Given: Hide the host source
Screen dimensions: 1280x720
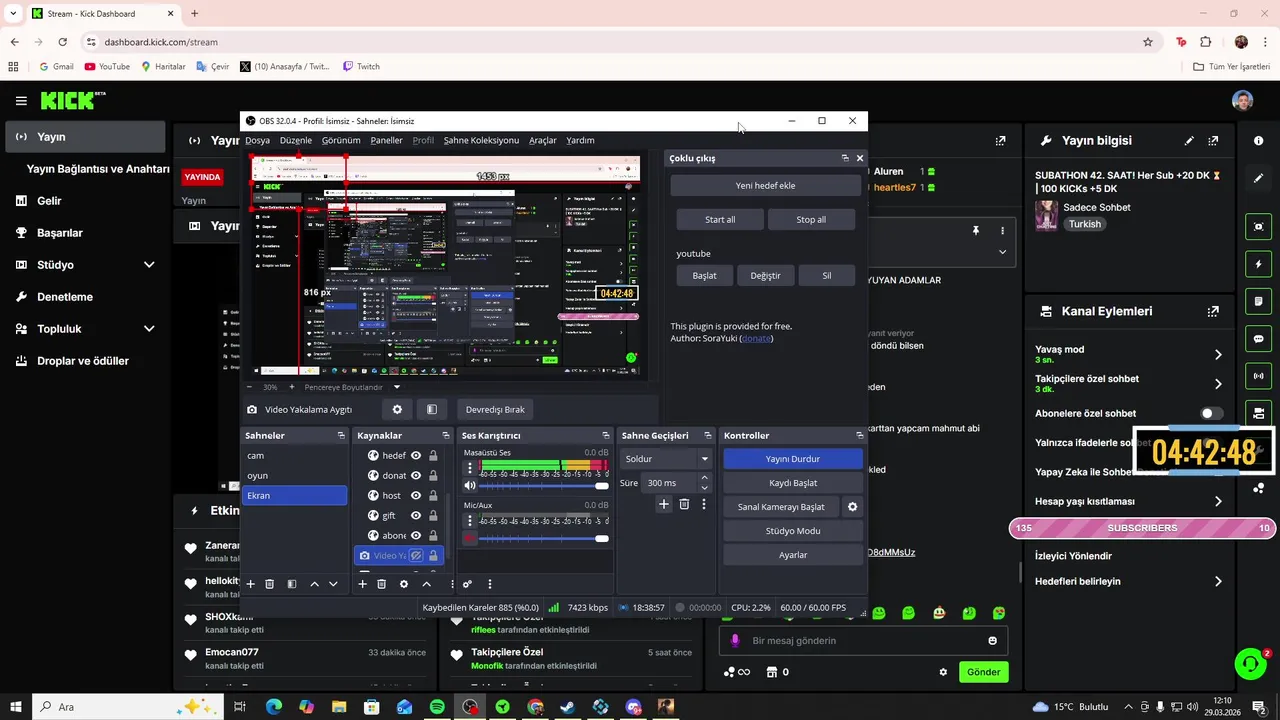Looking at the screenshot, I should click(416, 496).
